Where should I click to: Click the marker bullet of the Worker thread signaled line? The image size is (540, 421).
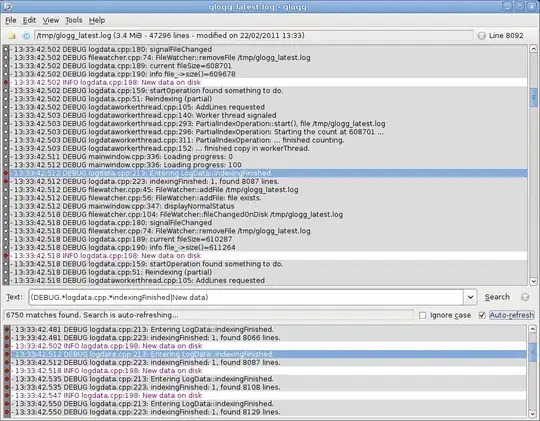click(x=6, y=115)
